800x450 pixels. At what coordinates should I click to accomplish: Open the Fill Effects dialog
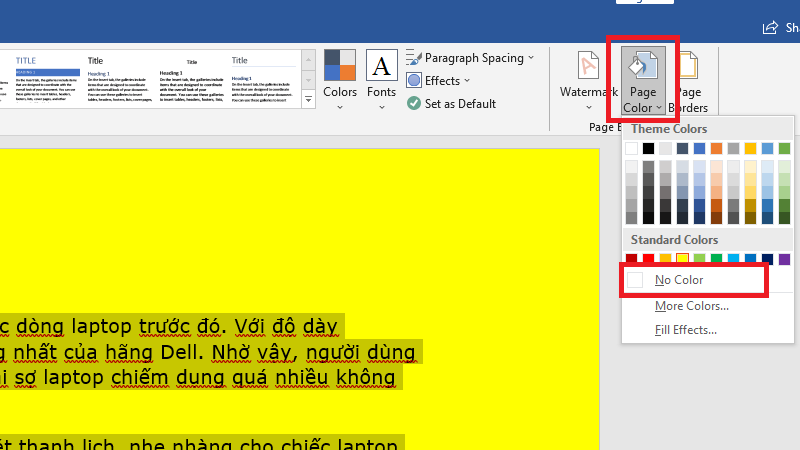coord(685,329)
